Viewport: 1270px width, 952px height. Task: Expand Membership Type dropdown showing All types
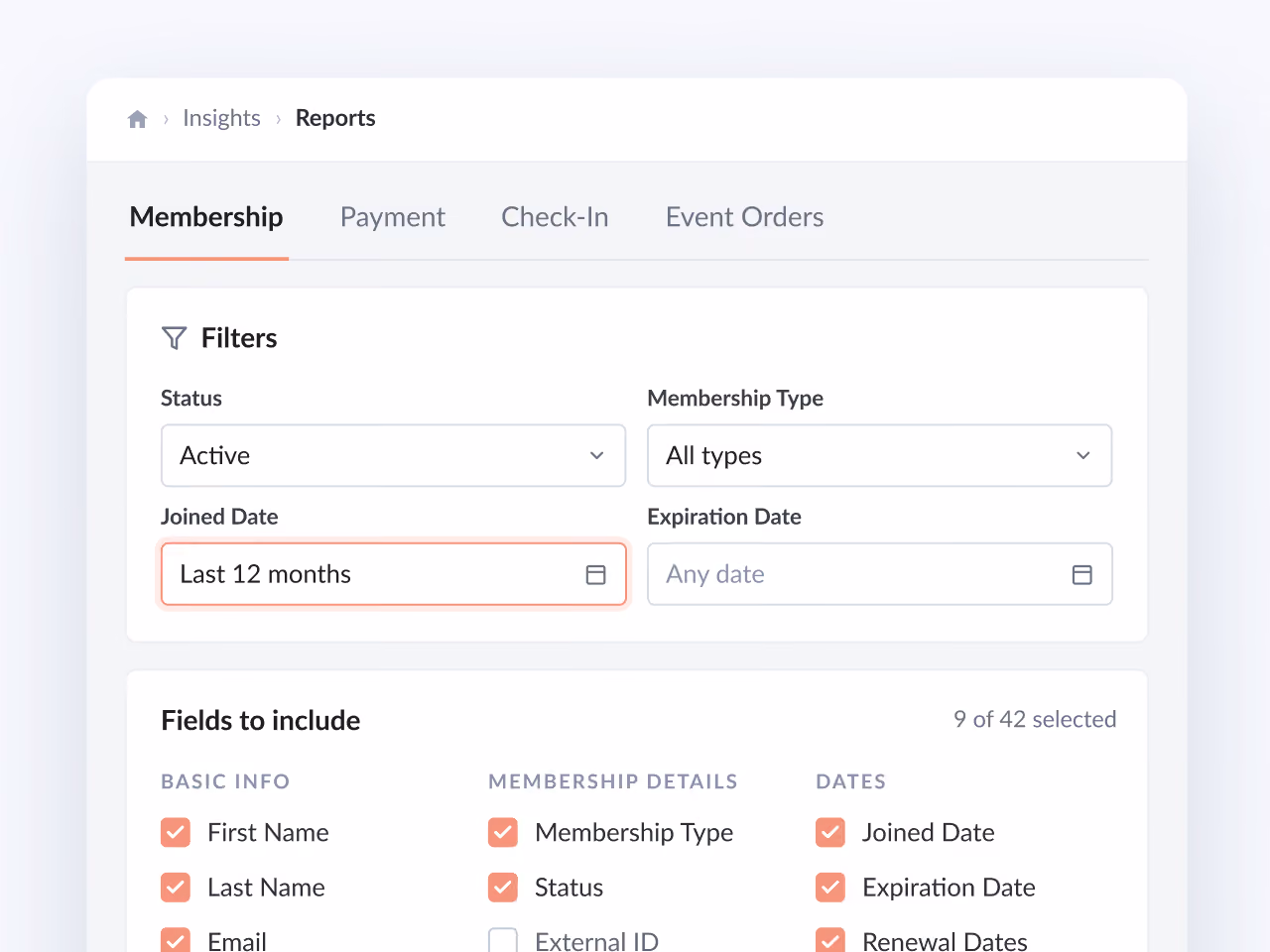click(880, 455)
